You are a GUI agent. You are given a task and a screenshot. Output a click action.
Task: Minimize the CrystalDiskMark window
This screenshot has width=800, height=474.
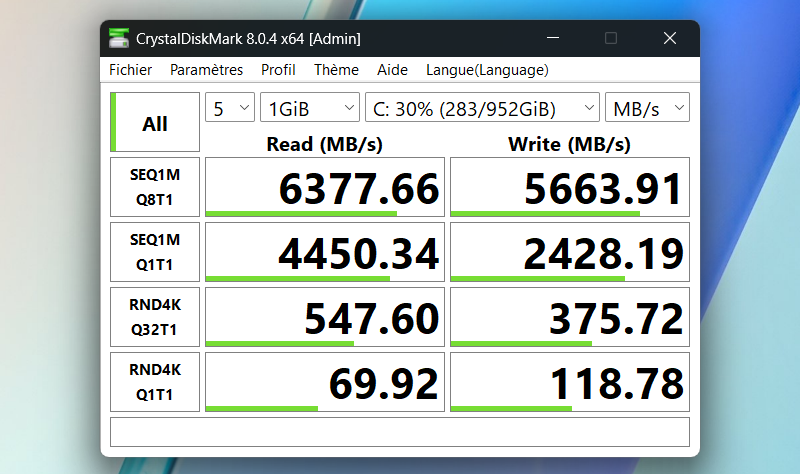click(551, 38)
